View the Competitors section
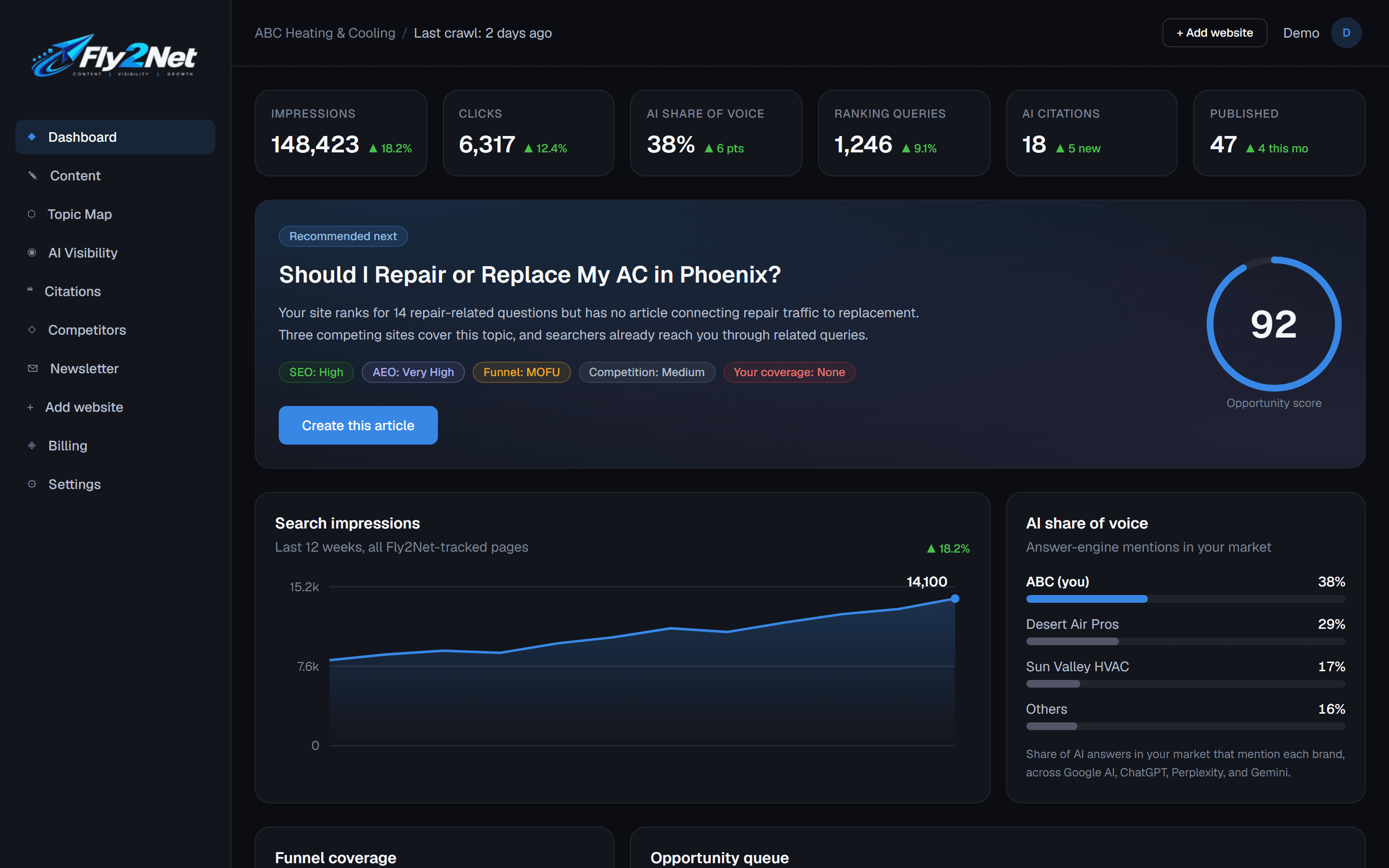Viewport: 1389px width, 868px height. (115, 329)
